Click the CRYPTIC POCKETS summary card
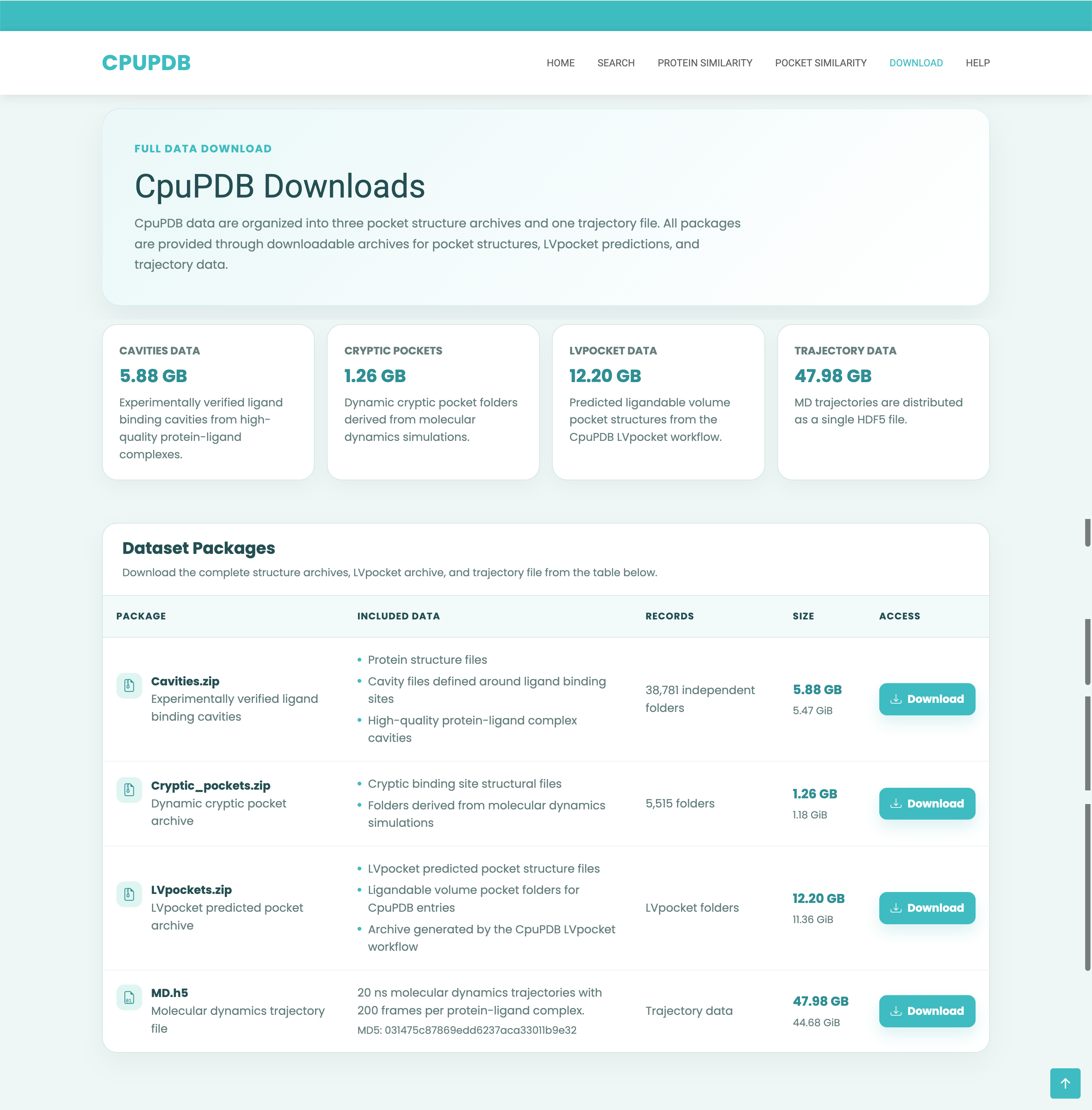This screenshot has width=1092, height=1110. pos(433,402)
